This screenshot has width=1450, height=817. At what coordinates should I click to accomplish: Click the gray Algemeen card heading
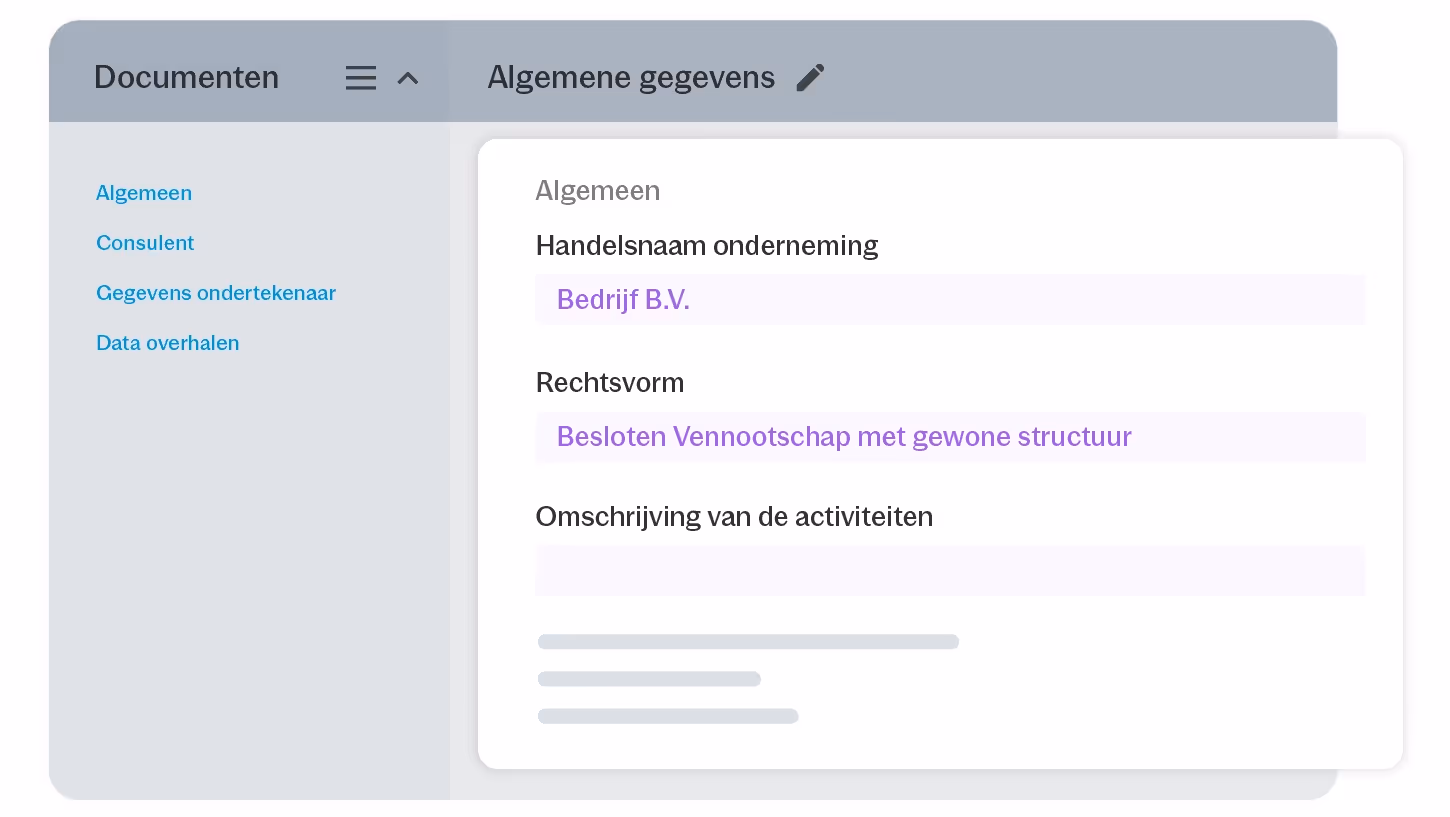tap(598, 191)
